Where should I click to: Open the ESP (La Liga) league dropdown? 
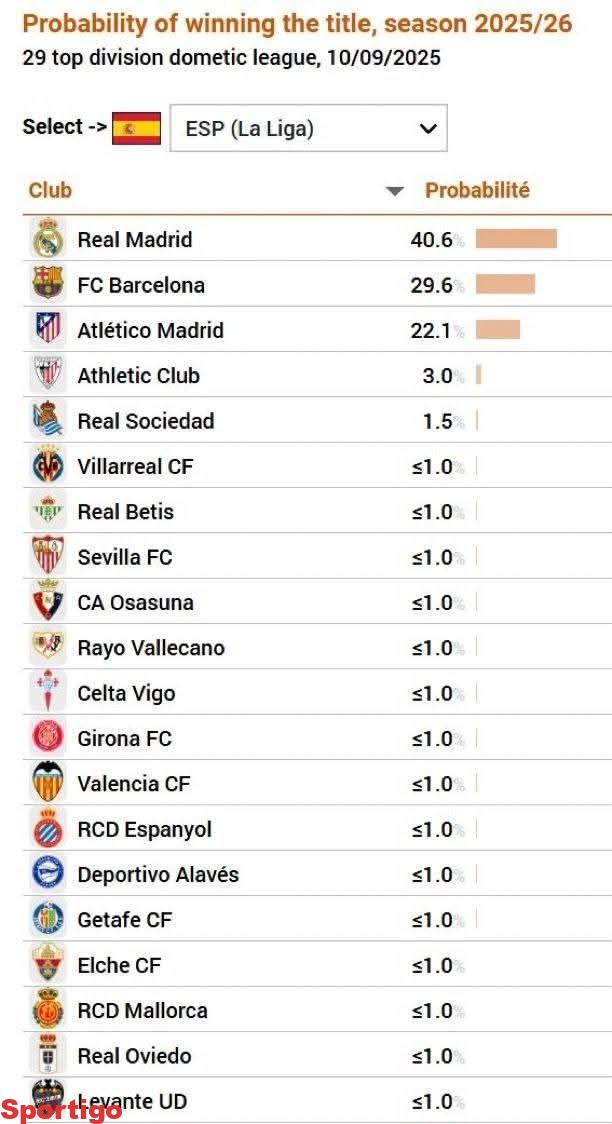pos(308,129)
